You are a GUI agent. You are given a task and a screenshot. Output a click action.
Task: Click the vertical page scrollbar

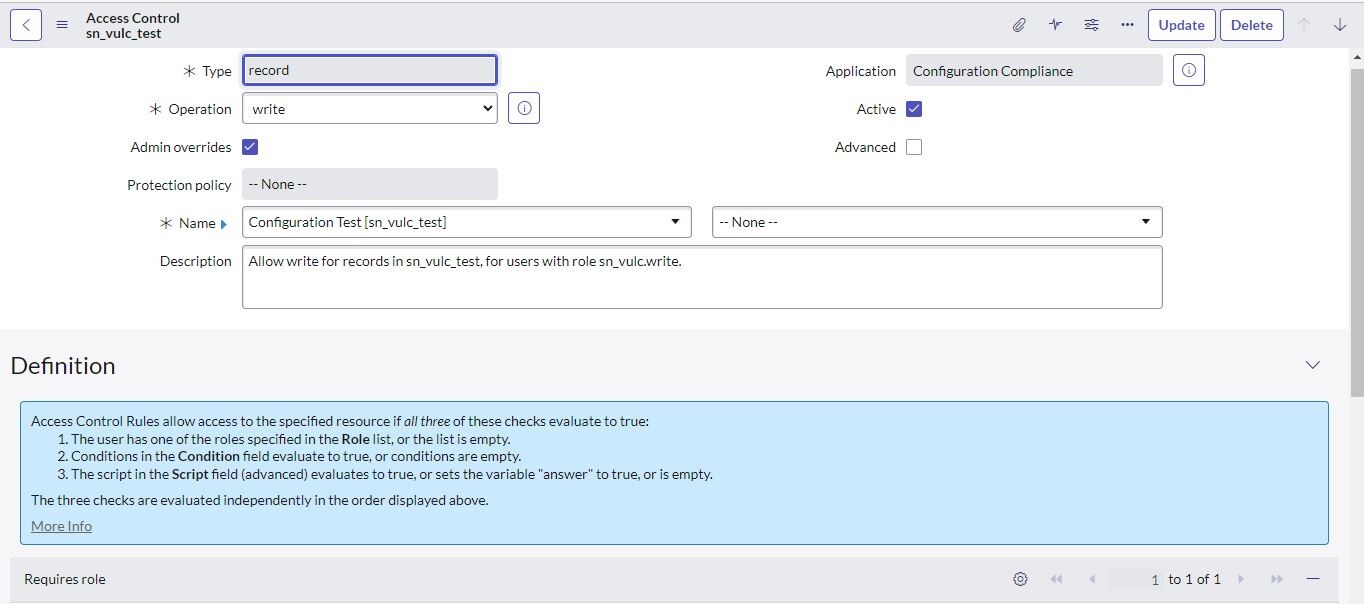(1356, 233)
